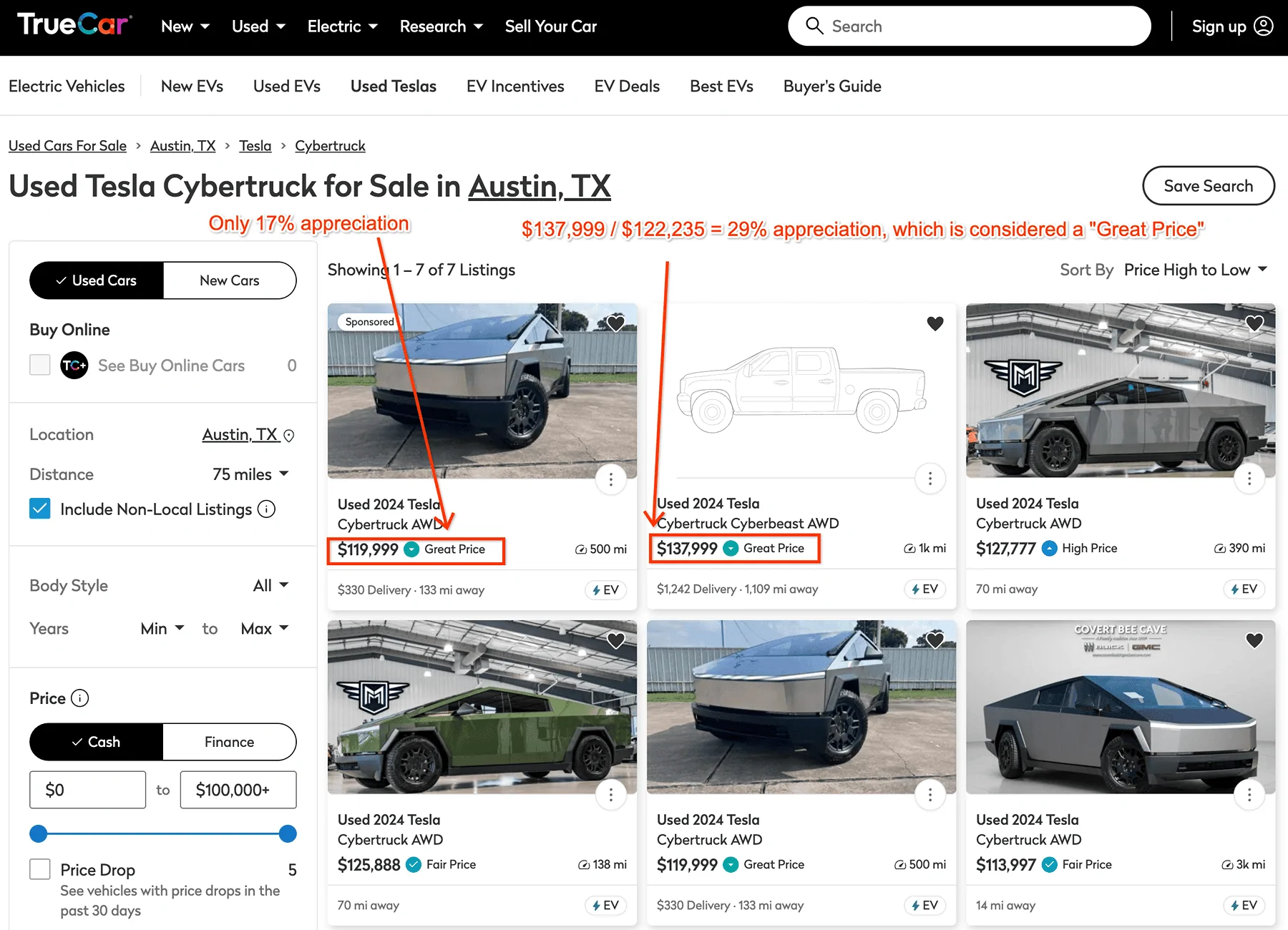1288x930 pixels.
Task: Click the EV badge on the $113,997 listing
Action: click(1244, 906)
